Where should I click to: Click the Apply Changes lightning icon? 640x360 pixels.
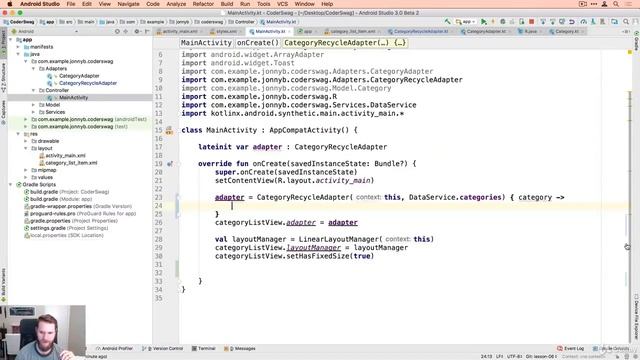493,22
